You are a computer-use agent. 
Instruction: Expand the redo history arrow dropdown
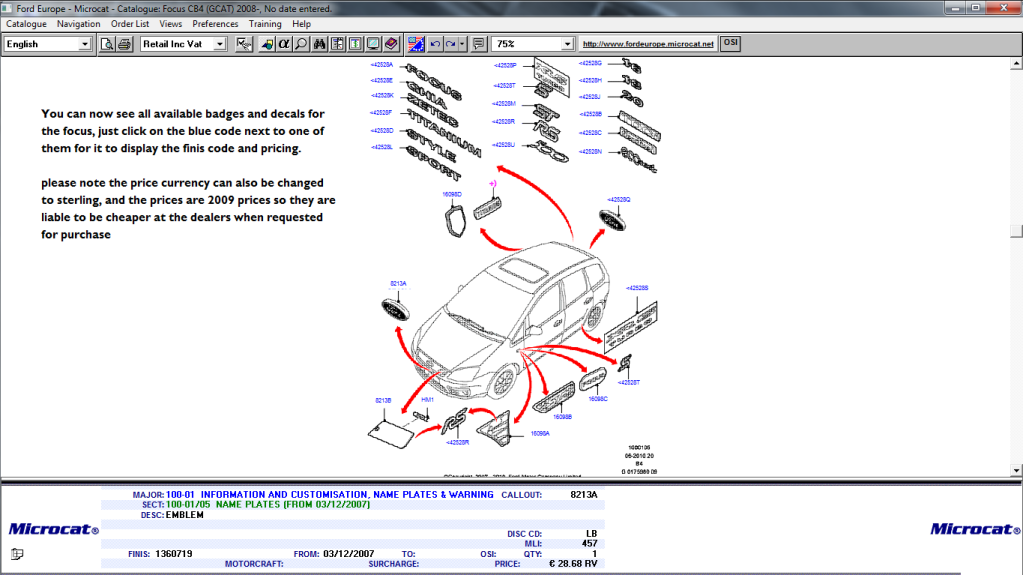(463, 44)
